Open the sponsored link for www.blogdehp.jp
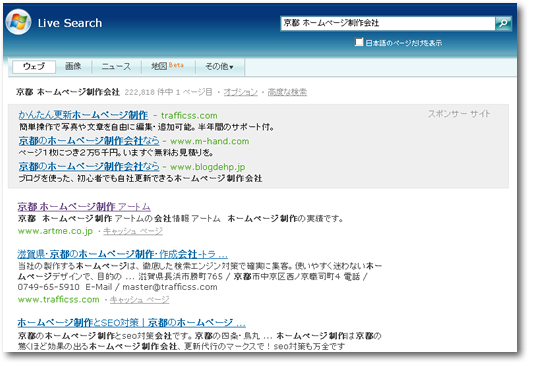Screen dimensions: 533x366 coord(89,166)
